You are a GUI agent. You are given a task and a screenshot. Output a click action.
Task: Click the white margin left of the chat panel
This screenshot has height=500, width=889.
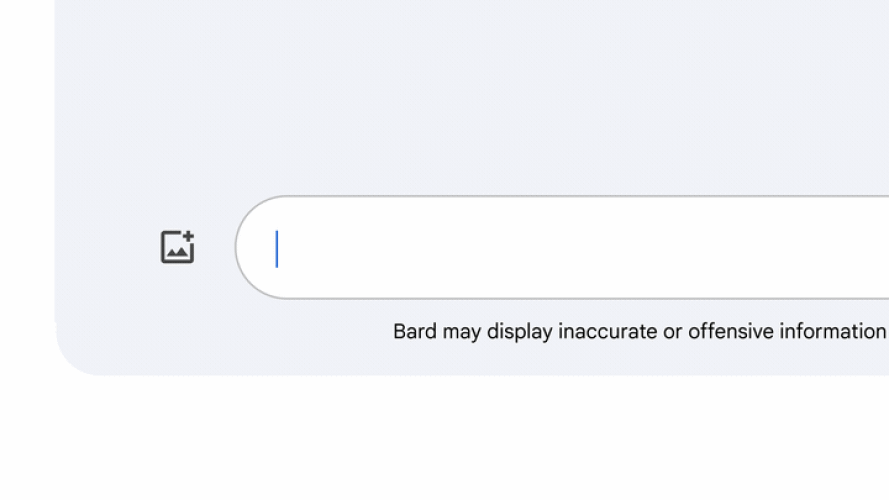coord(26,200)
